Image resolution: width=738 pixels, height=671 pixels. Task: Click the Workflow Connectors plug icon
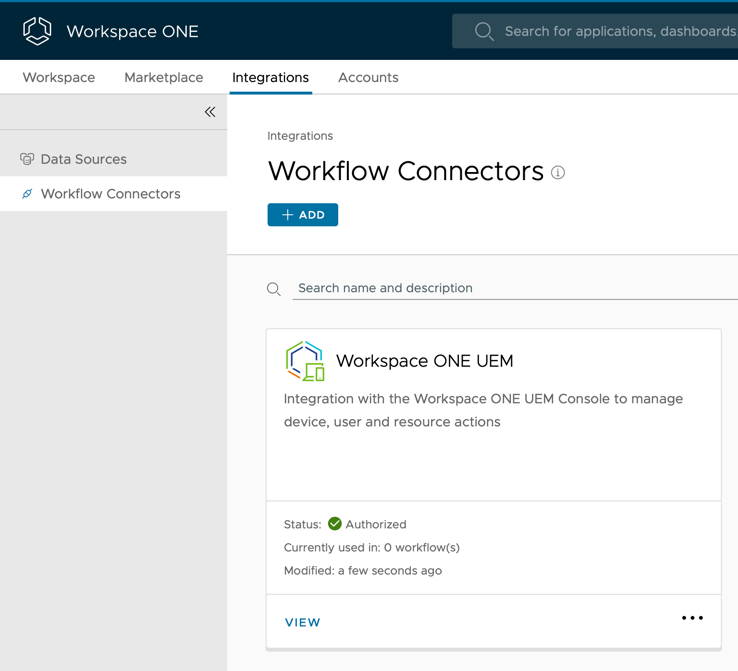tap(27, 194)
